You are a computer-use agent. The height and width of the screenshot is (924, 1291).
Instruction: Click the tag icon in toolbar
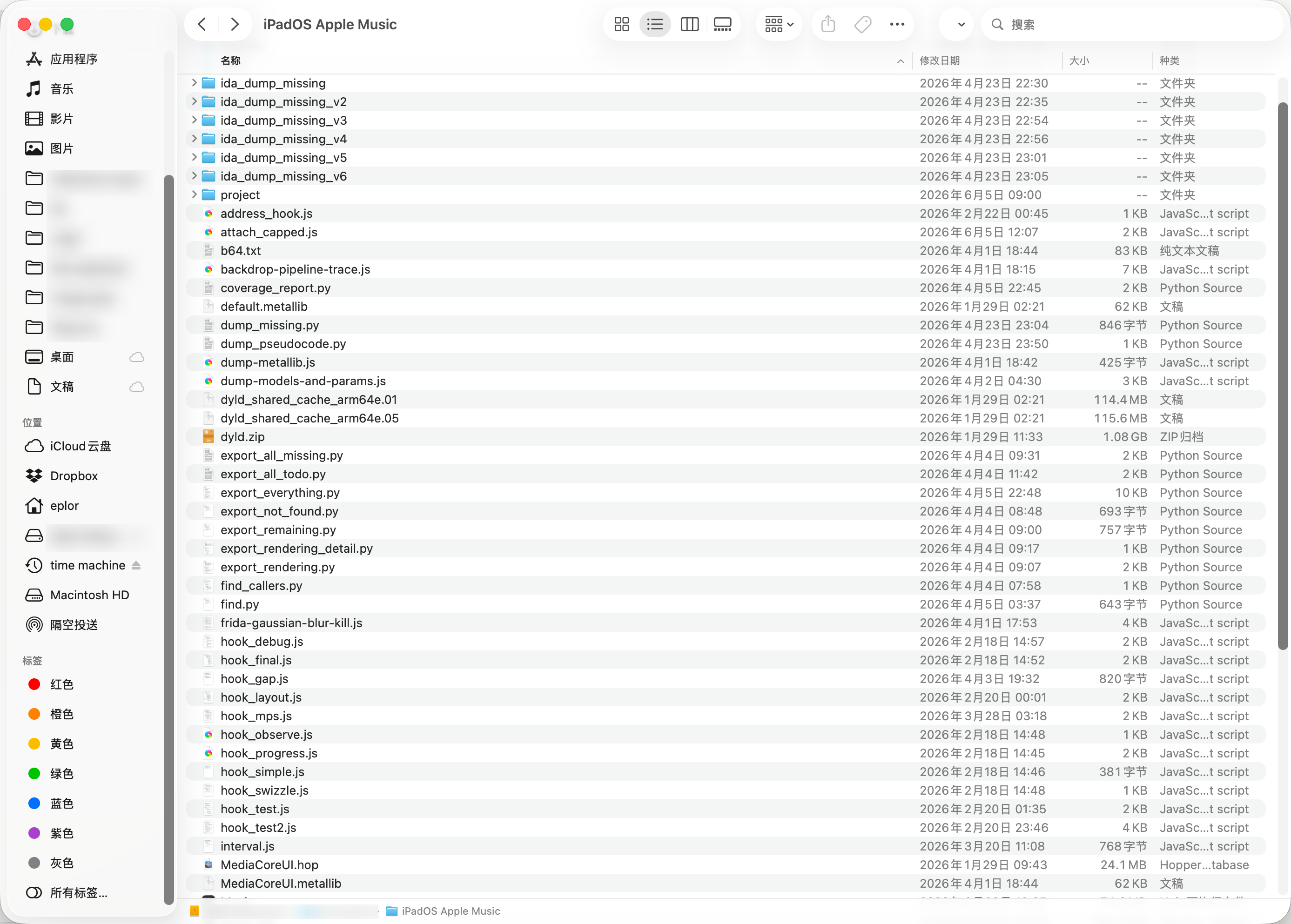pyautogui.click(x=862, y=25)
